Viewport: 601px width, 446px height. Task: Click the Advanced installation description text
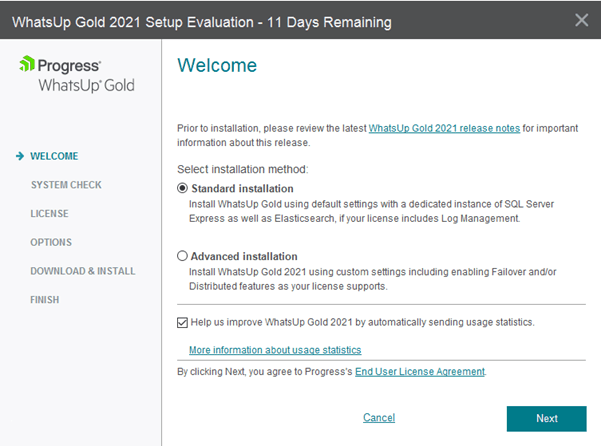373,279
